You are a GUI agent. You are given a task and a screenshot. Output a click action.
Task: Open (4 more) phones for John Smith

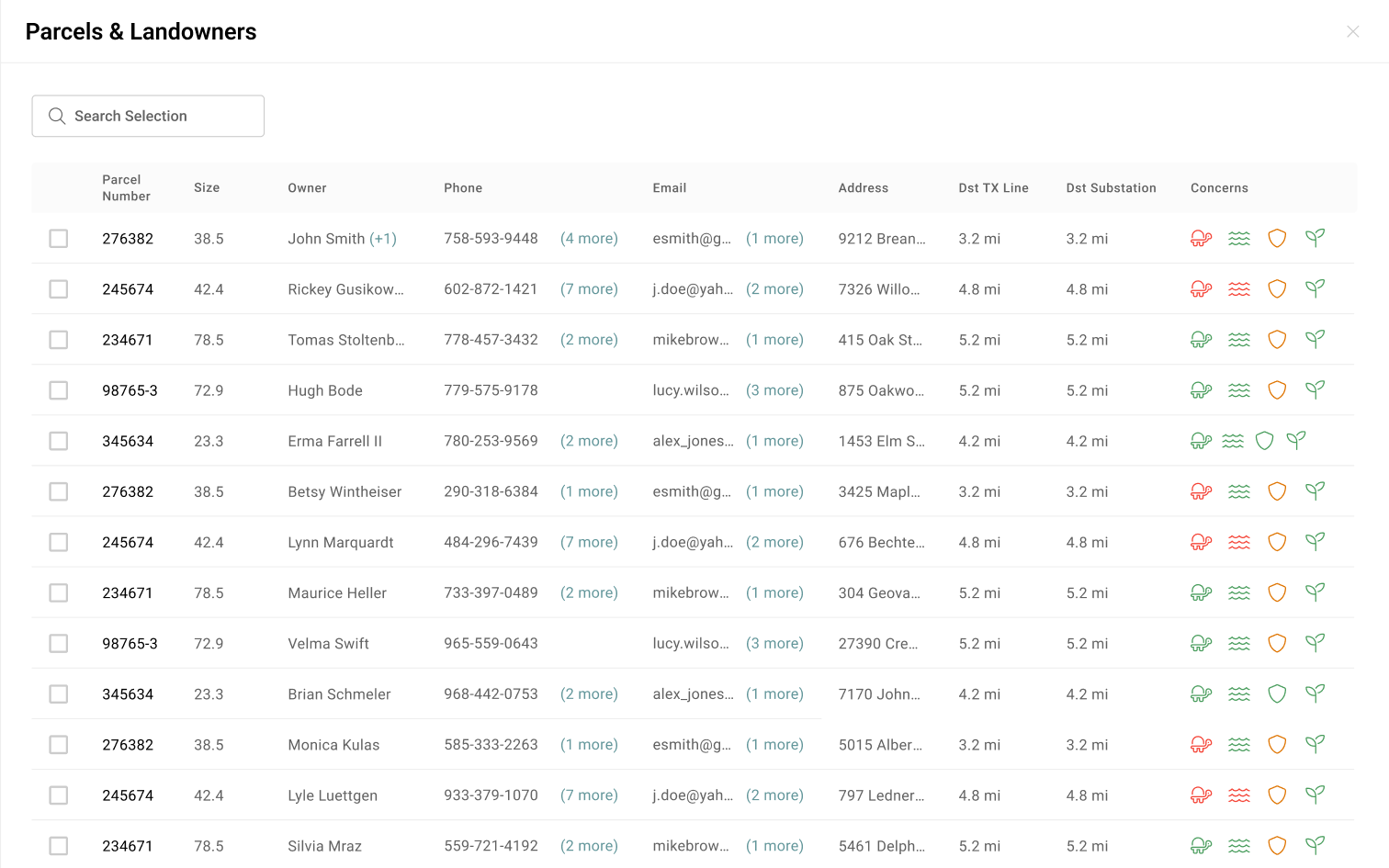click(x=589, y=239)
